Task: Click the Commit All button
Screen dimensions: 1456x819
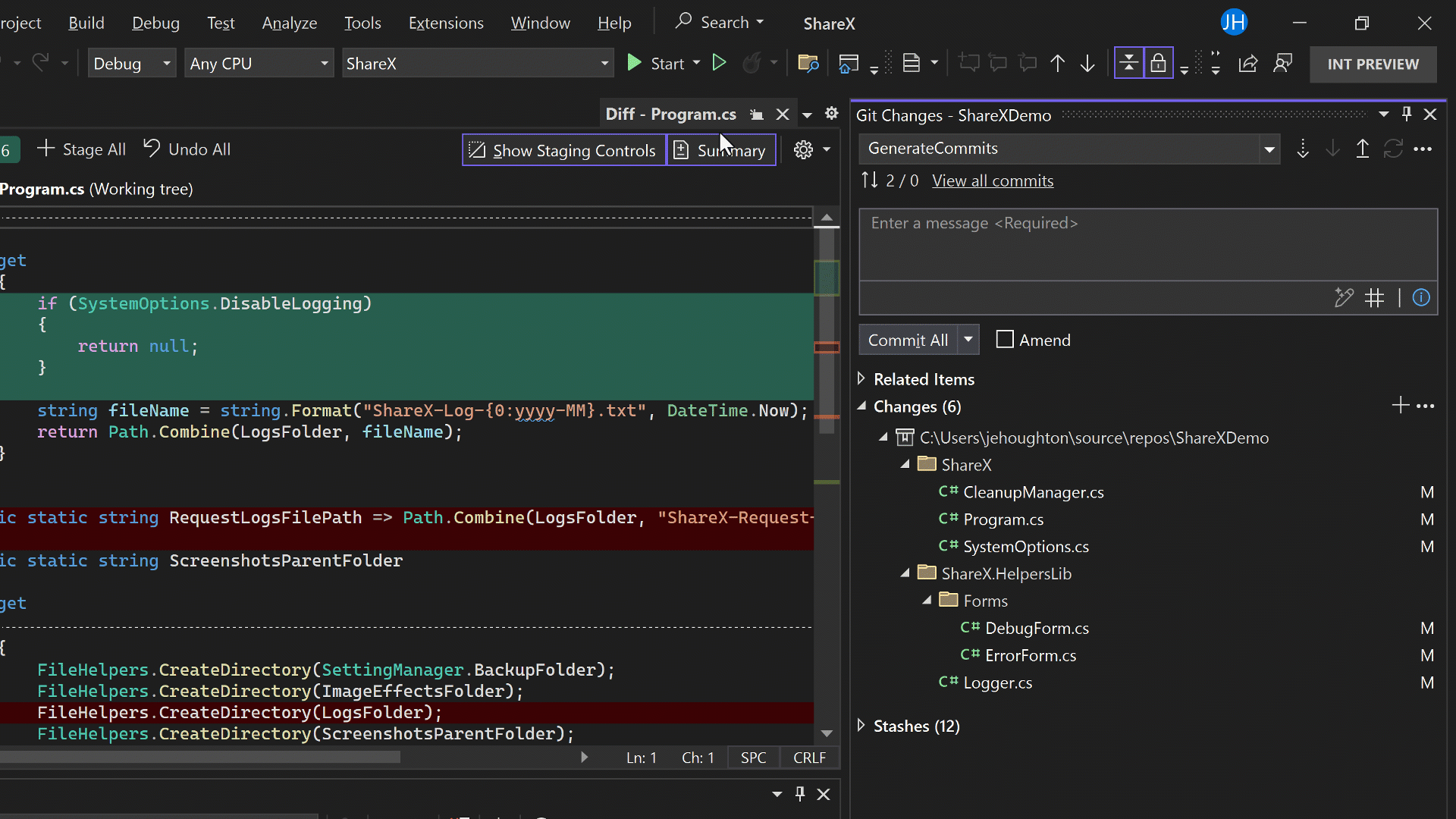Action: click(907, 340)
